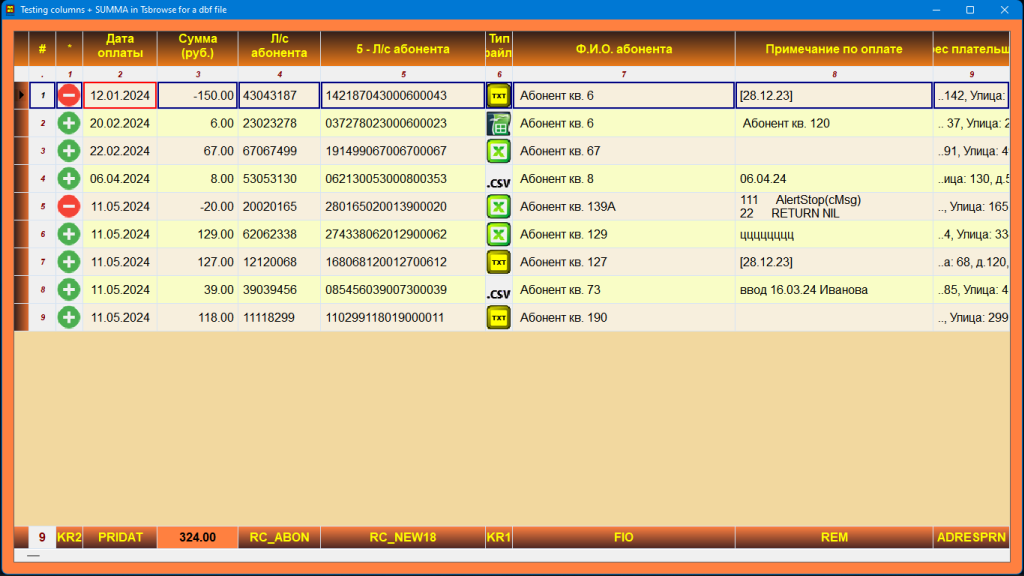
Task: Select the note cell with AlertStop(cMsg)
Action: [834, 206]
